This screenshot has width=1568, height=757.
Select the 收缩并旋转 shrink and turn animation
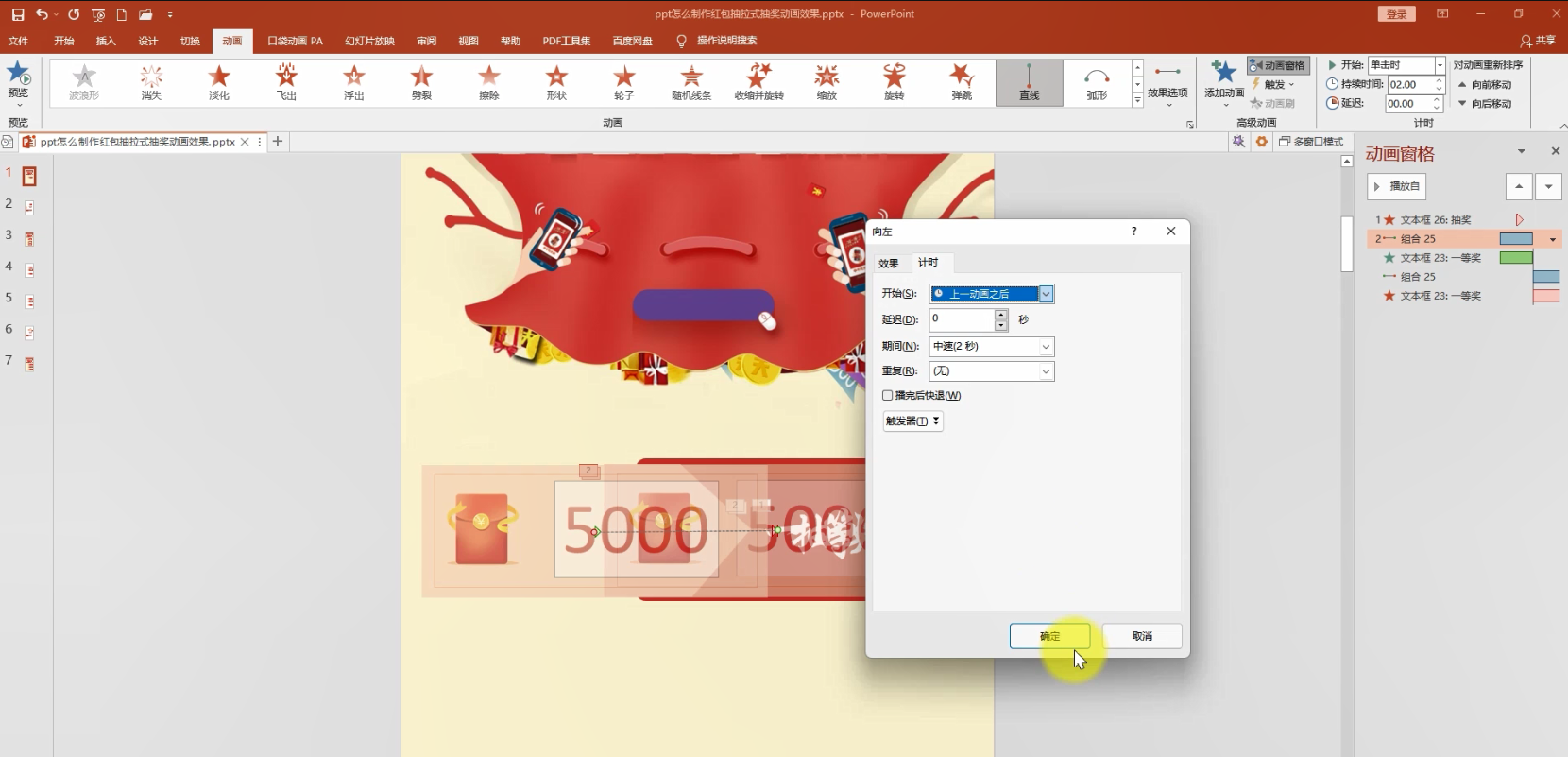[x=759, y=82]
